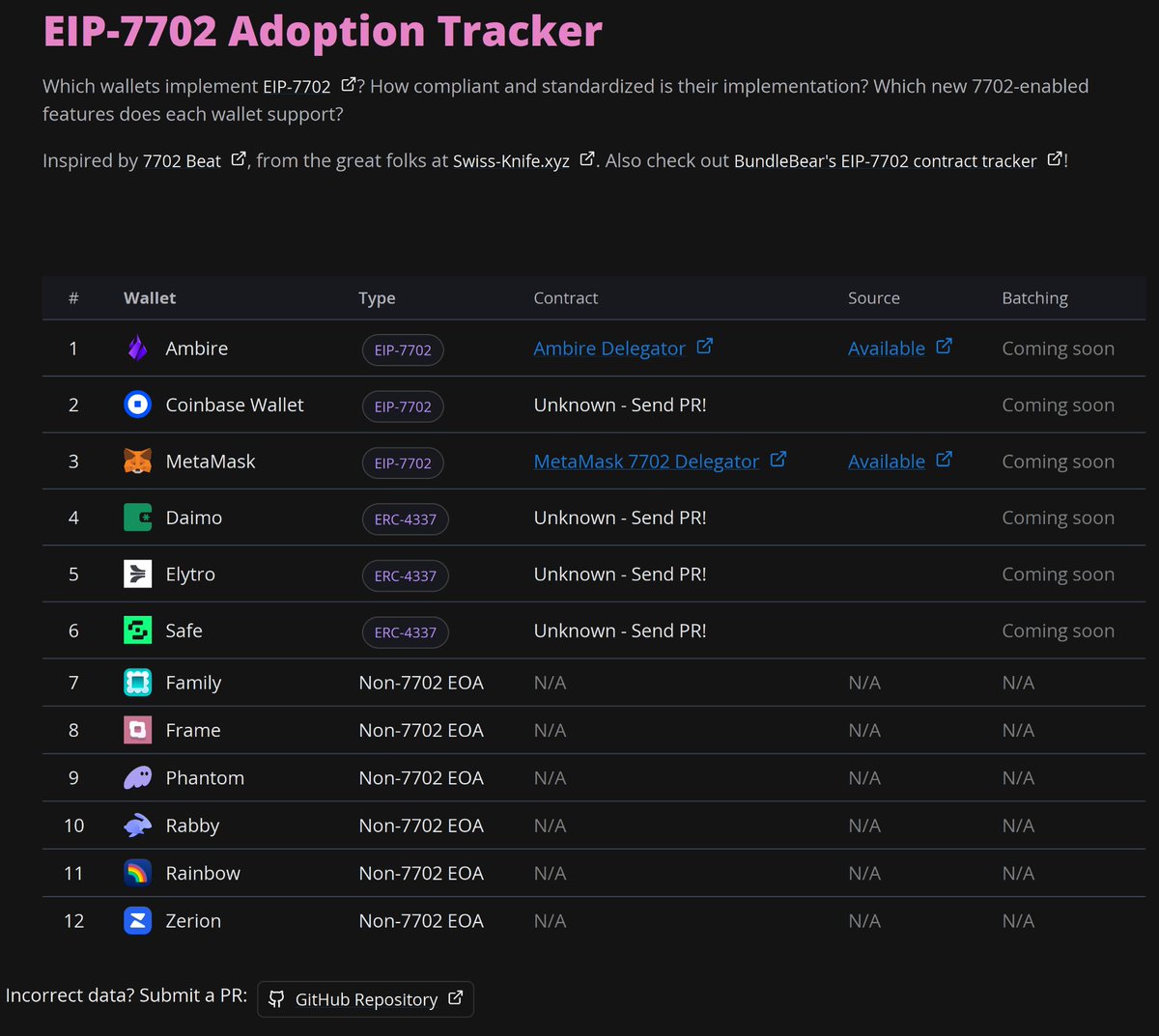Image resolution: width=1159 pixels, height=1036 pixels.
Task: Click the MetaMask wallet name
Action: coord(211,462)
